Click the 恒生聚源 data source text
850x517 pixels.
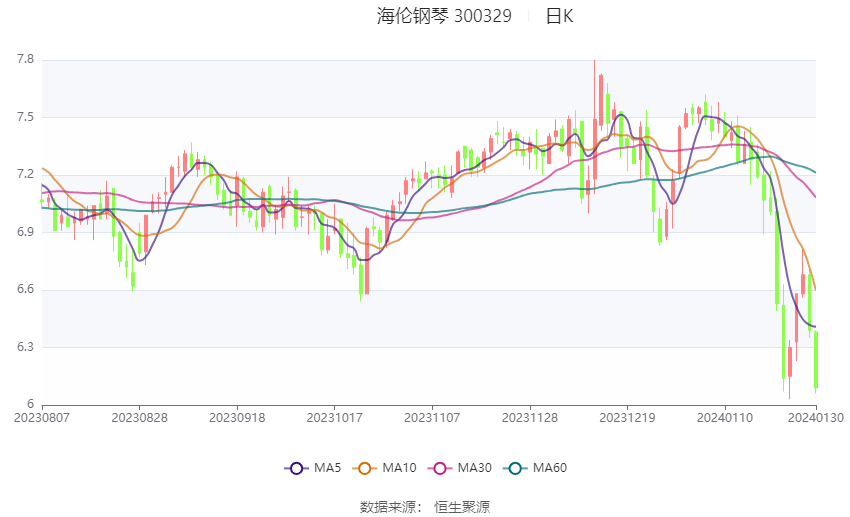[462, 507]
